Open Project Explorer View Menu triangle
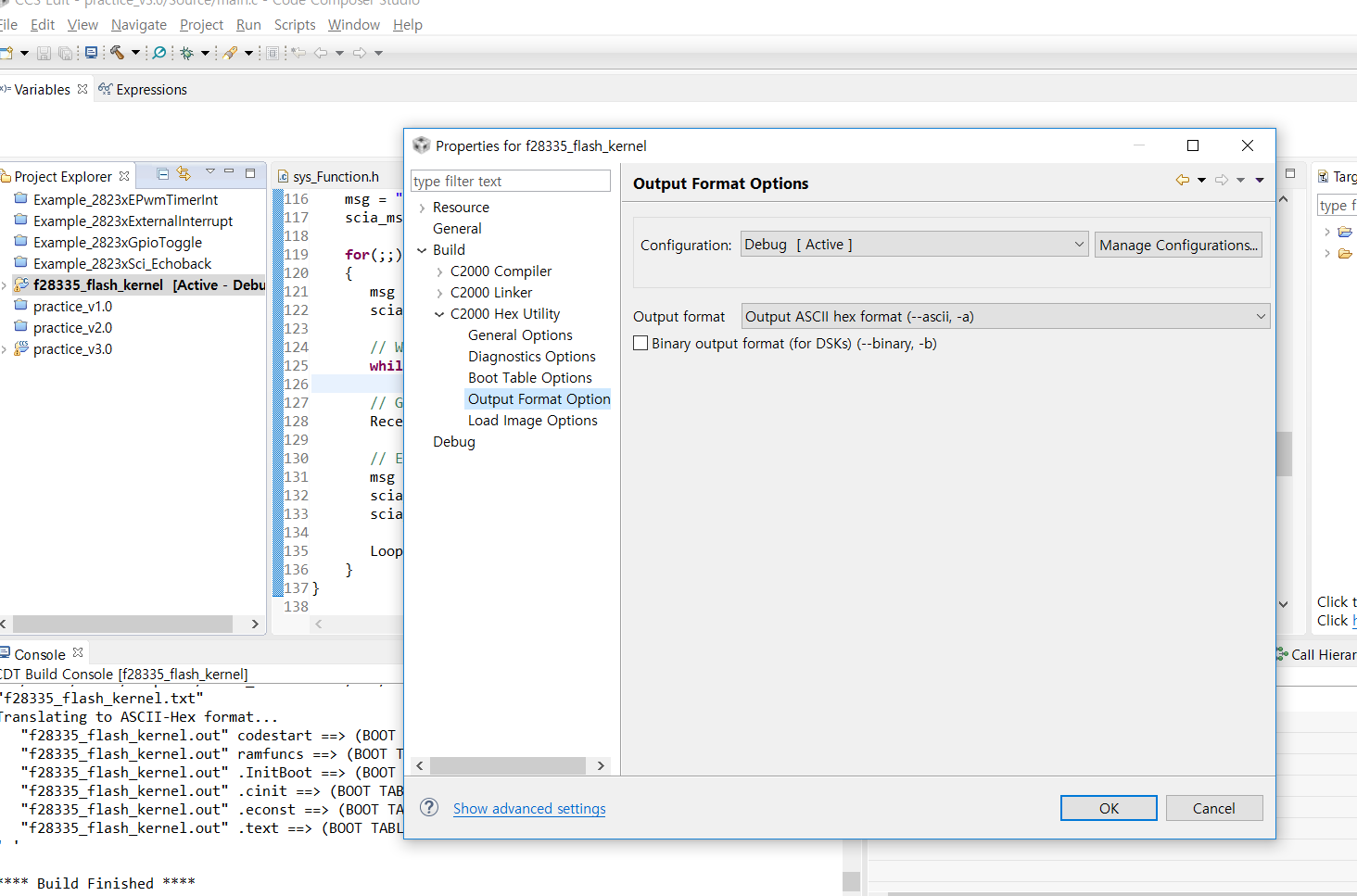This screenshot has width=1357, height=896. [x=210, y=172]
